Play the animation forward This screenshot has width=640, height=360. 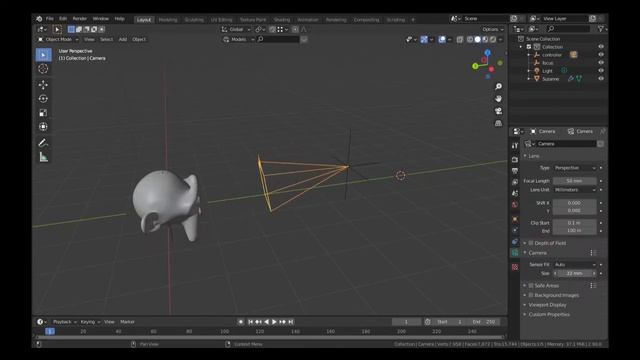tap(274, 322)
